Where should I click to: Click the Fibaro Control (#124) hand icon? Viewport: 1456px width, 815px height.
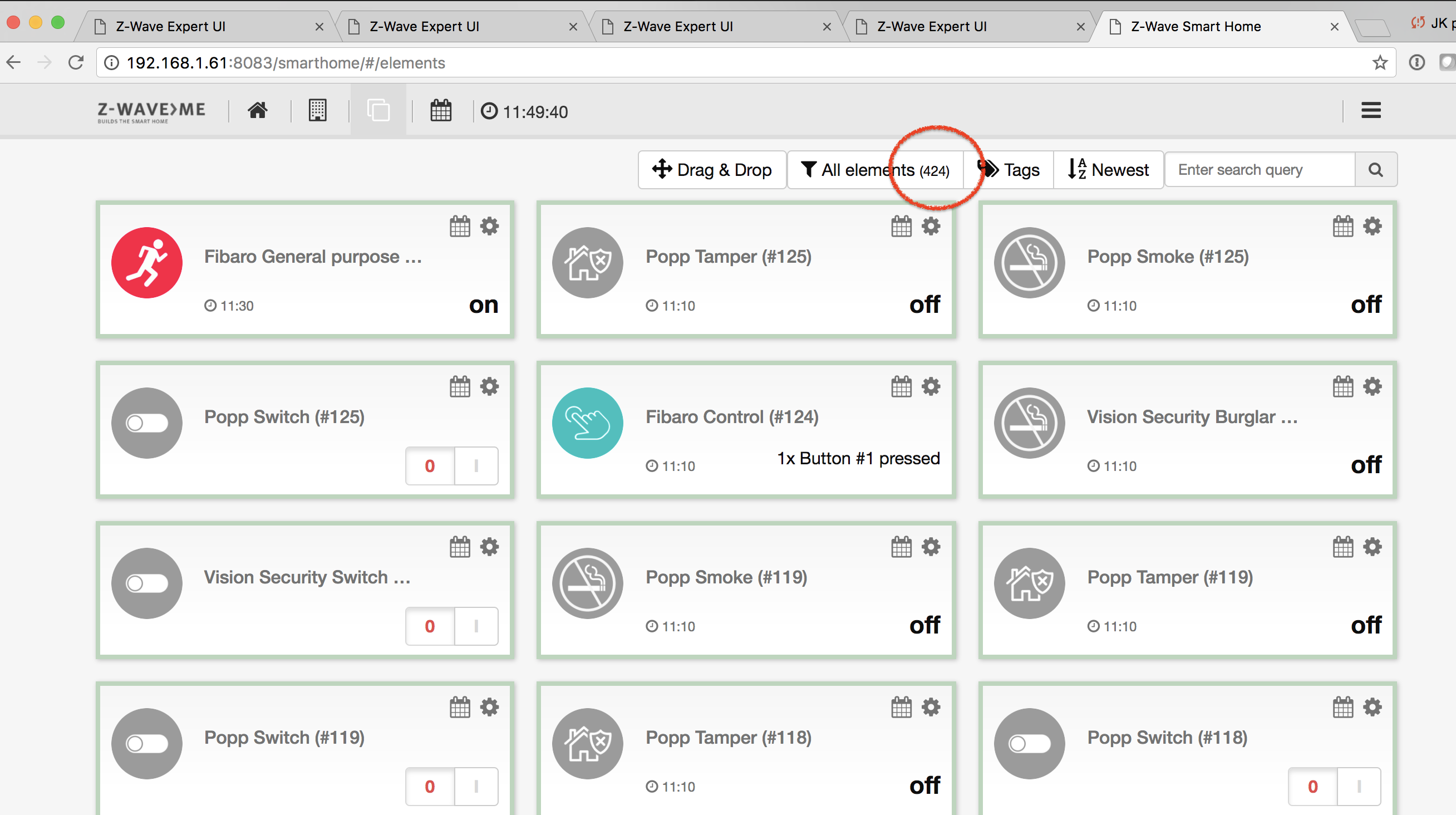coord(587,423)
